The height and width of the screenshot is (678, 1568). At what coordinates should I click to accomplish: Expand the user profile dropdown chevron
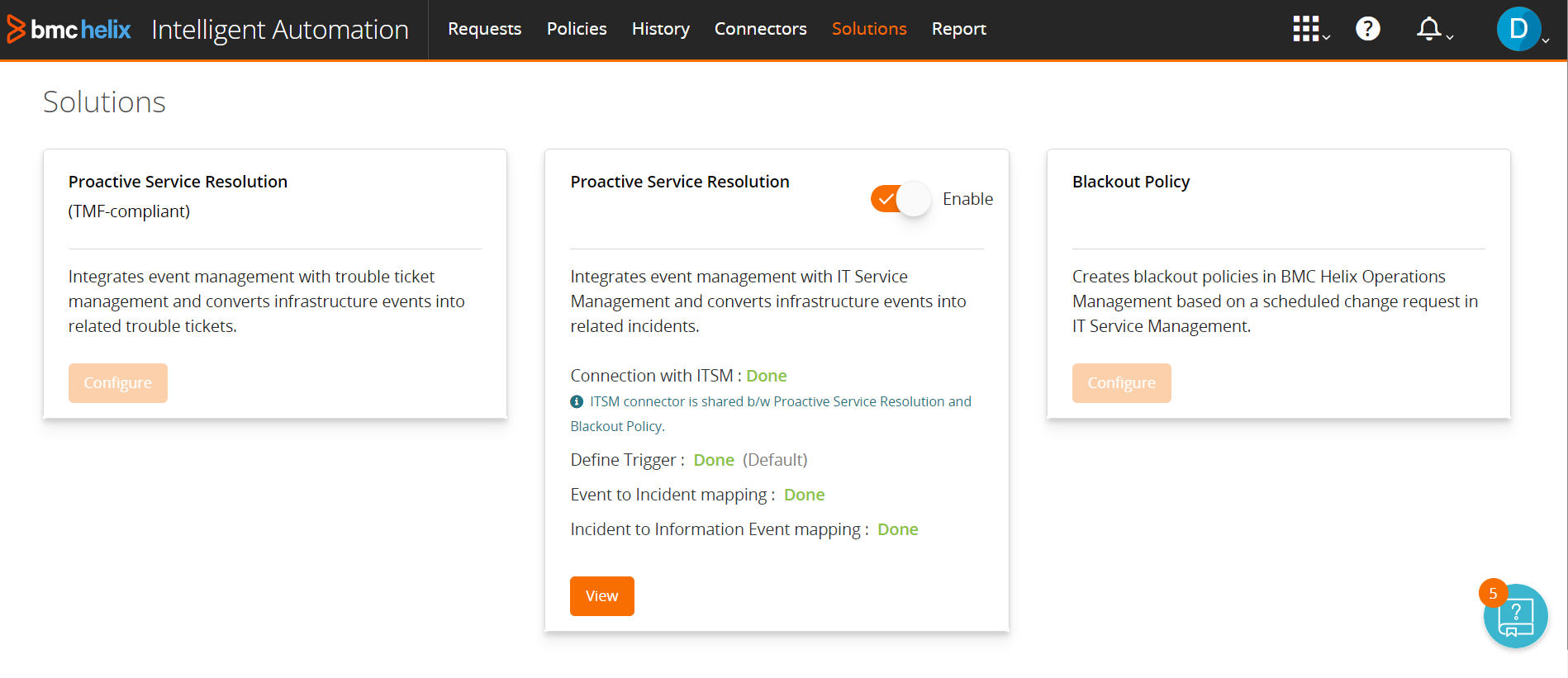[1546, 40]
